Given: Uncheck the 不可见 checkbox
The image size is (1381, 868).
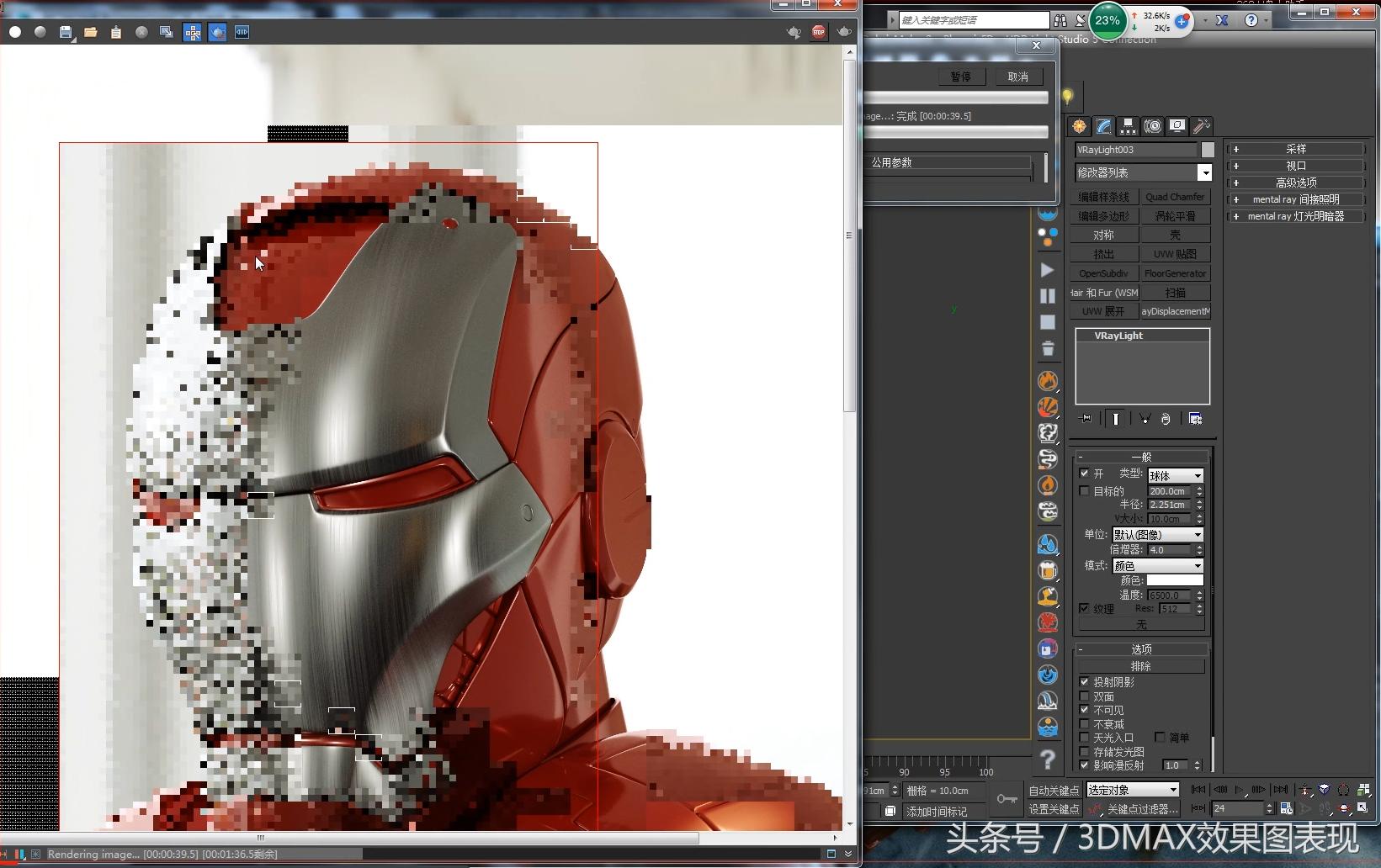Looking at the screenshot, I should (x=1084, y=710).
